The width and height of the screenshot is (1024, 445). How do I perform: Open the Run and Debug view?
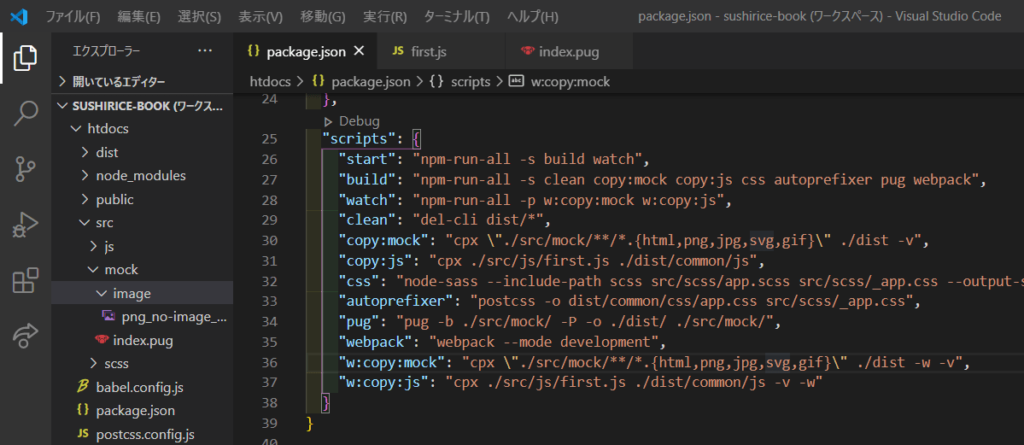tap(25, 225)
